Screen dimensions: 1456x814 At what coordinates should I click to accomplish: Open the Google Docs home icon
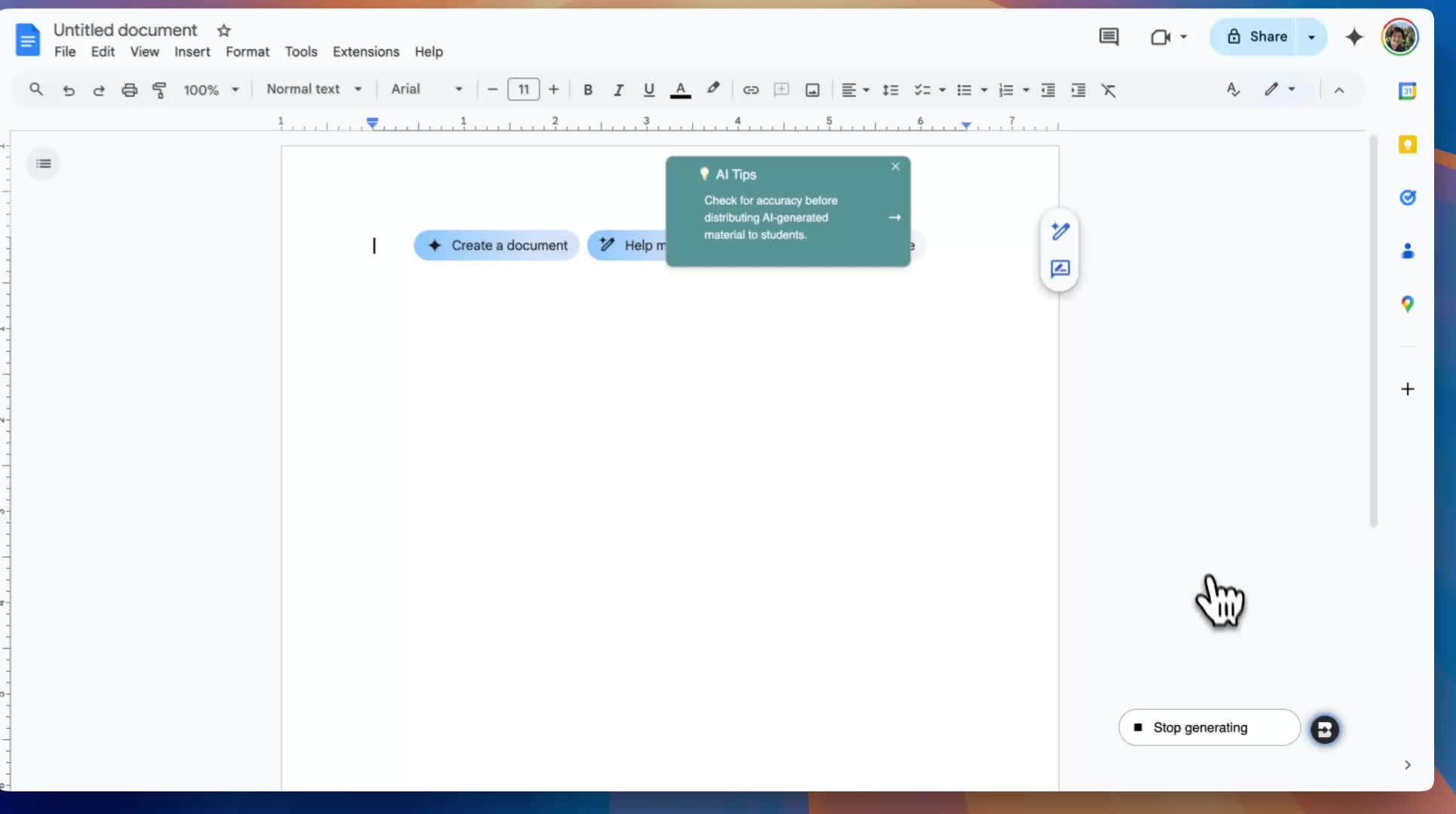click(x=28, y=39)
